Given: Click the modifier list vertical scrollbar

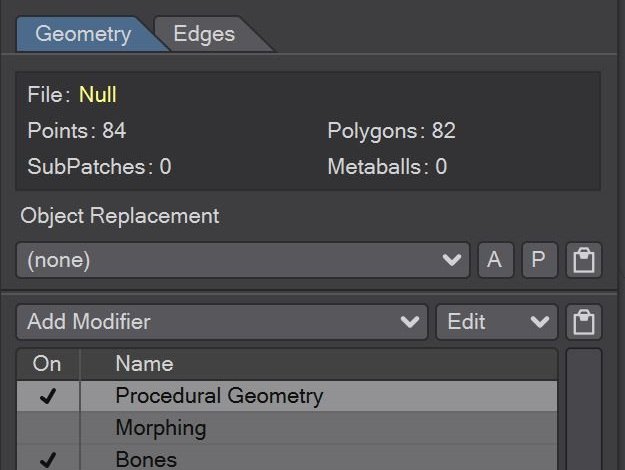Looking at the screenshot, I should pyautogui.click(x=584, y=409).
